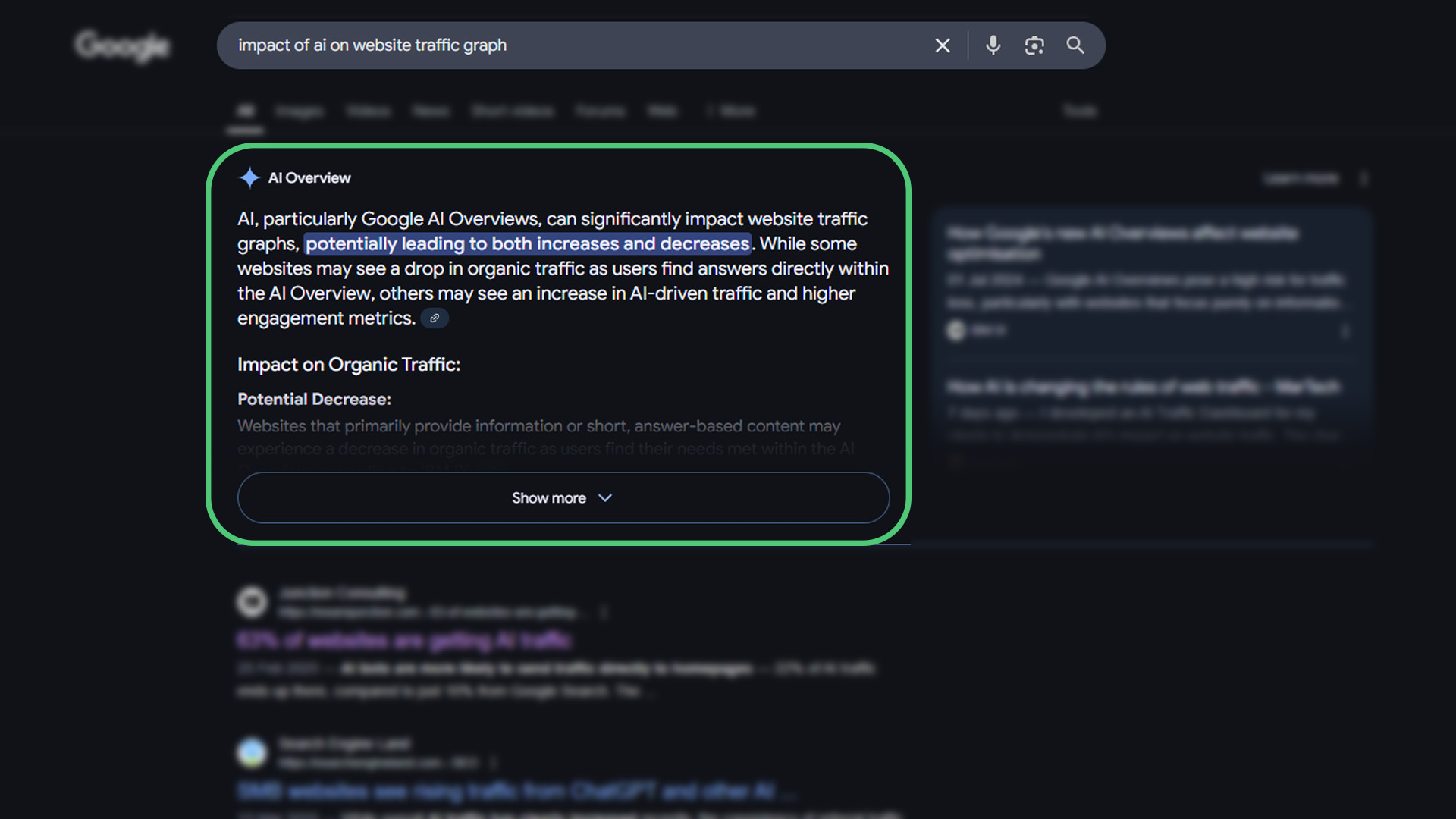Image resolution: width=1456 pixels, height=819 pixels.
Task: Start voice search with the microphone icon
Action: pyautogui.click(x=993, y=45)
